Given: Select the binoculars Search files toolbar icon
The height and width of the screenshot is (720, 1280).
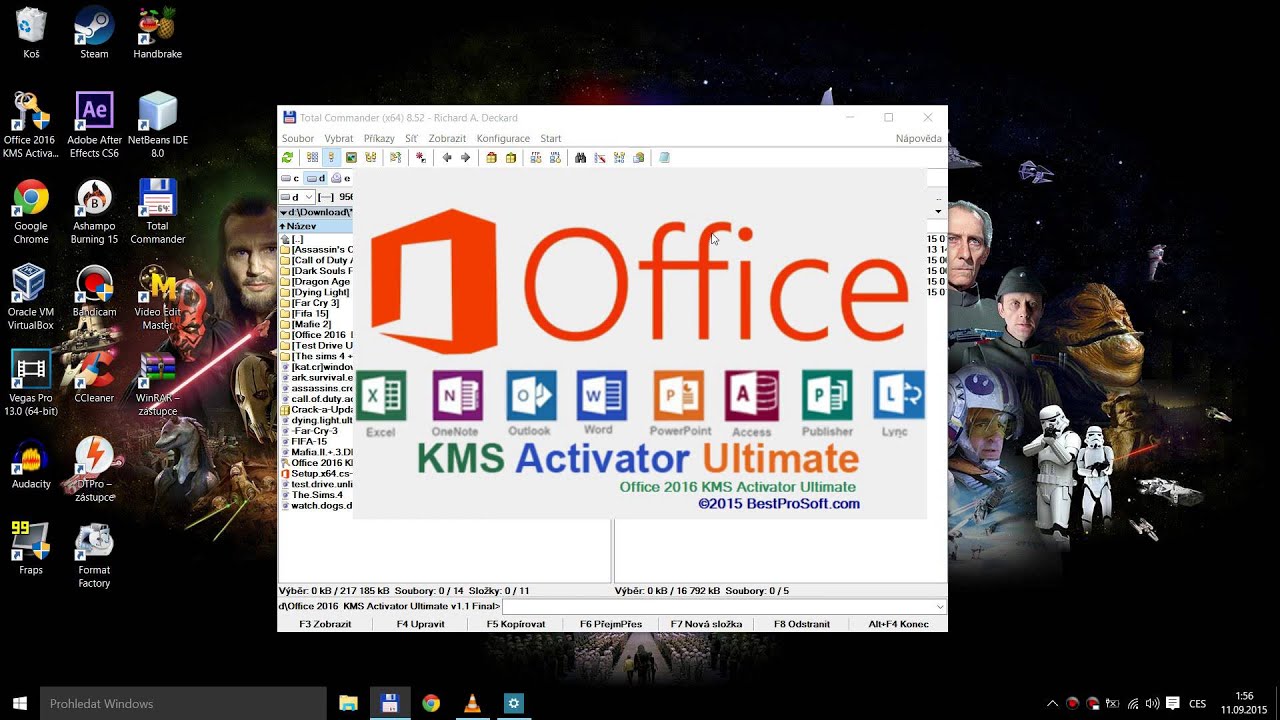Looking at the screenshot, I should (x=580, y=158).
